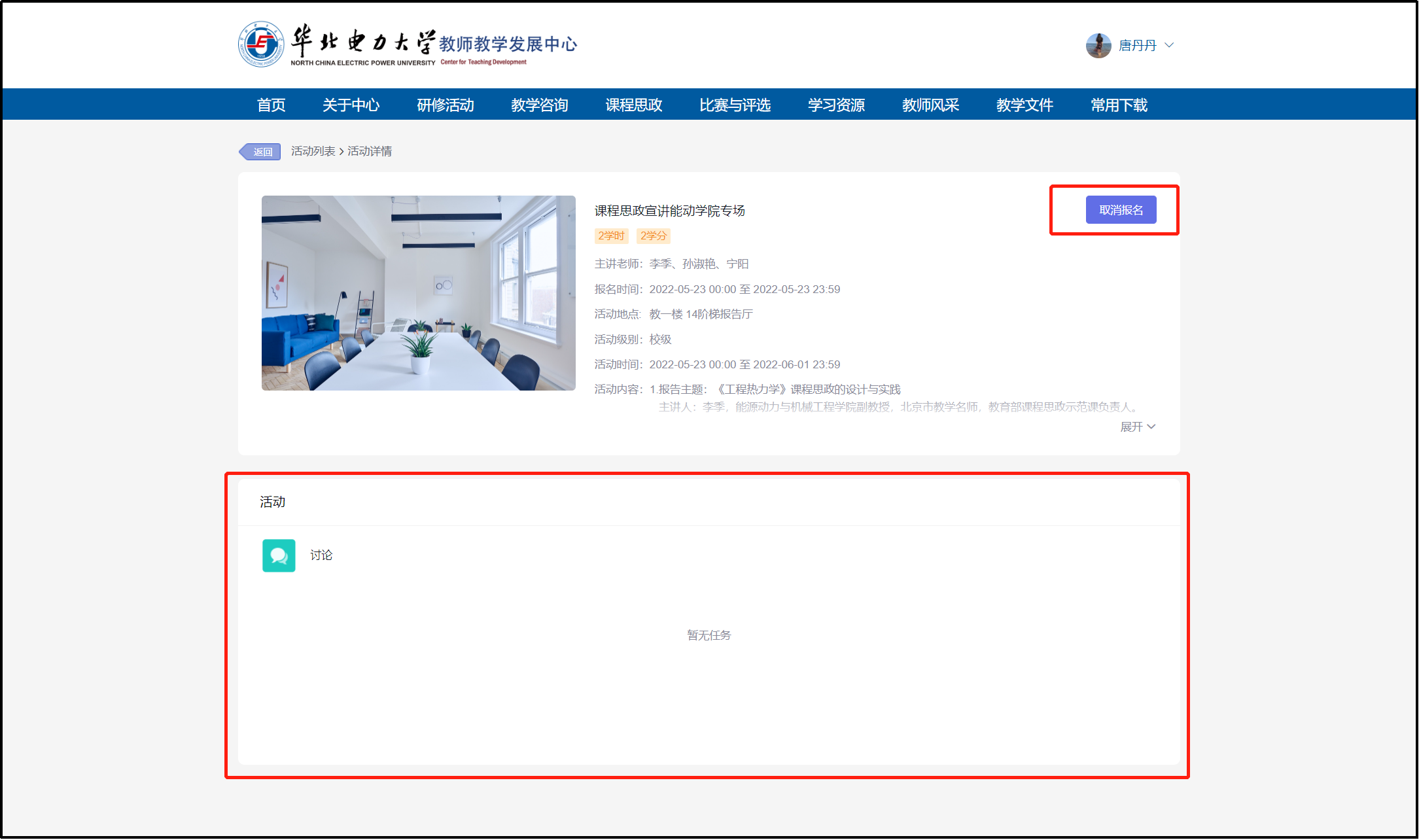Expand the user account dropdown arrow

click(x=1170, y=45)
